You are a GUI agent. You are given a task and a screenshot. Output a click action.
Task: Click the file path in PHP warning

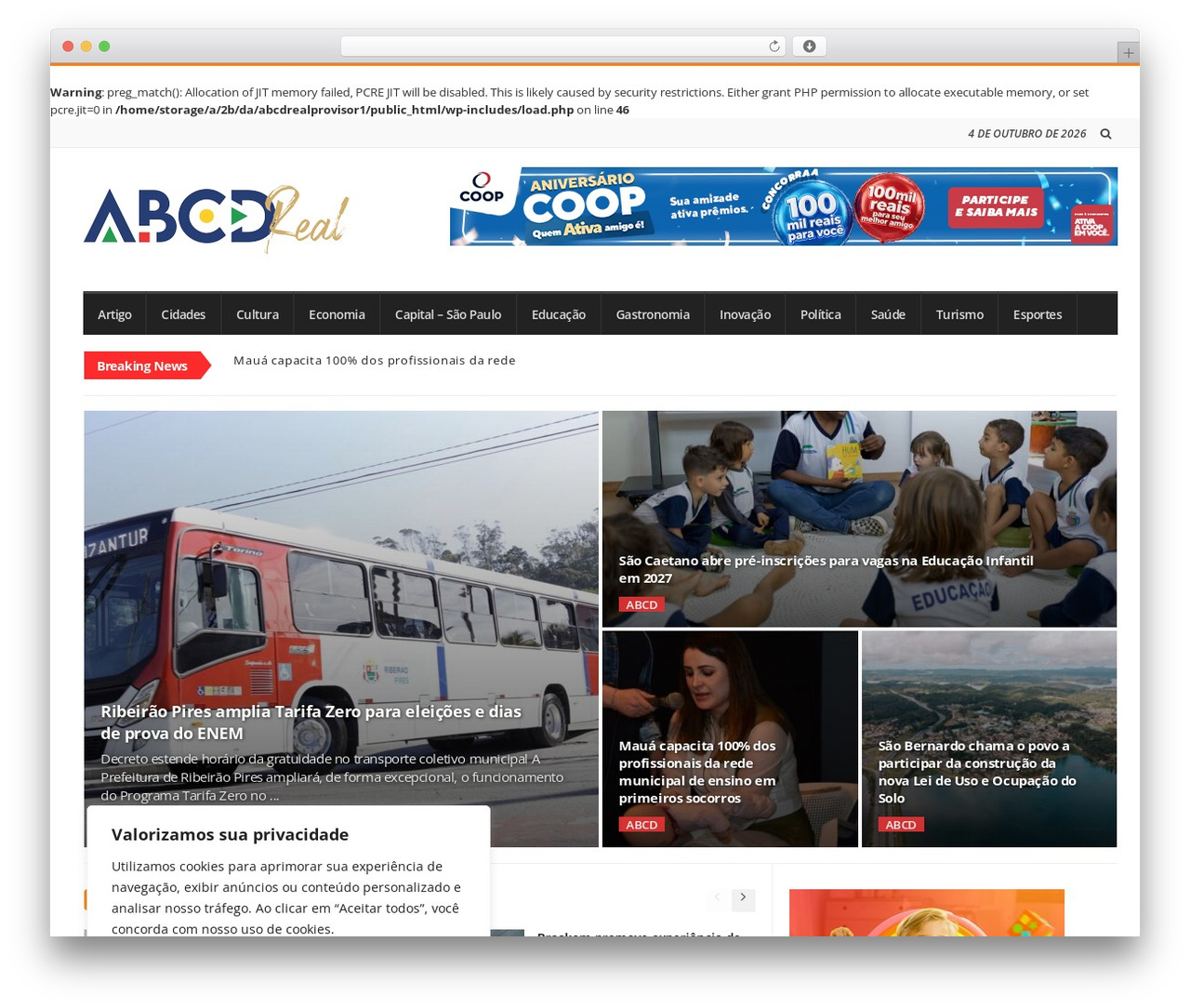click(345, 110)
